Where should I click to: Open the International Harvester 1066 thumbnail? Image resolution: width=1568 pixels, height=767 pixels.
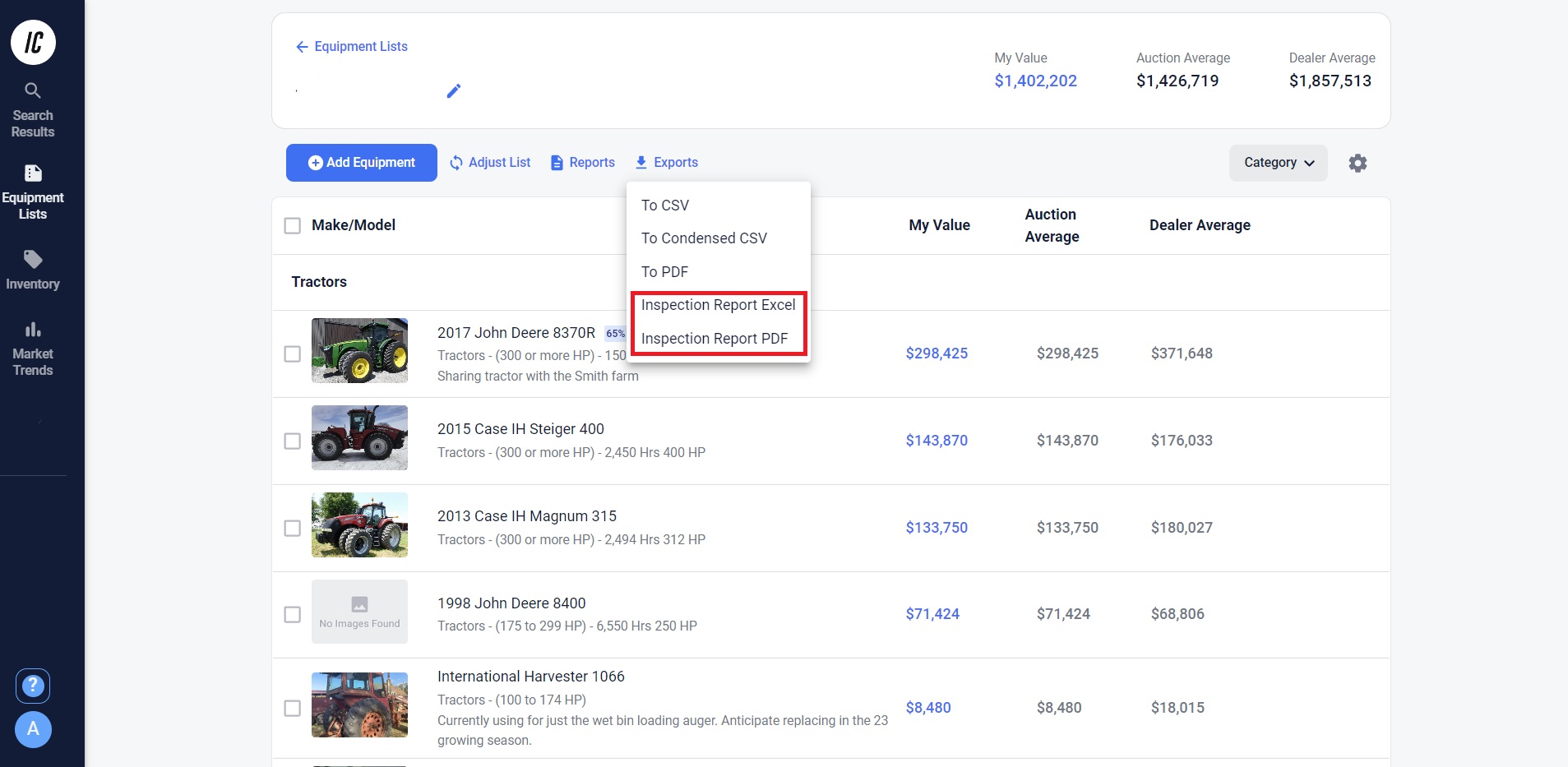click(x=359, y=705)
